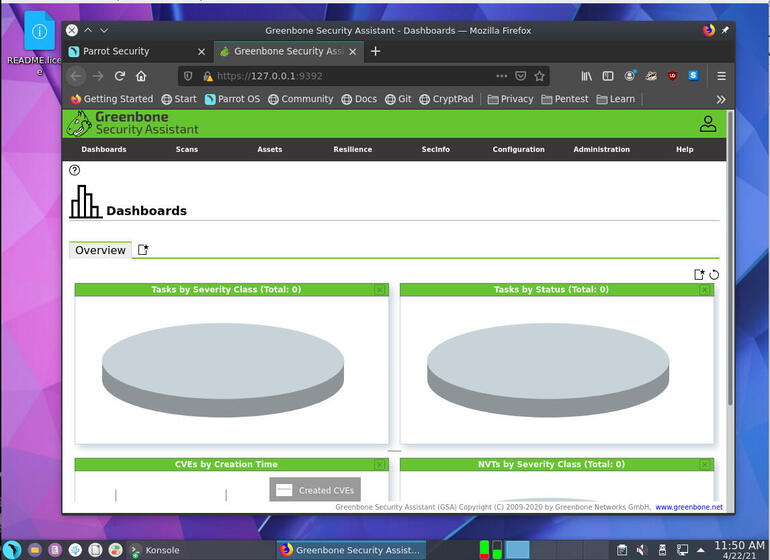Open page actions three-dot menu

pos(501,76)
